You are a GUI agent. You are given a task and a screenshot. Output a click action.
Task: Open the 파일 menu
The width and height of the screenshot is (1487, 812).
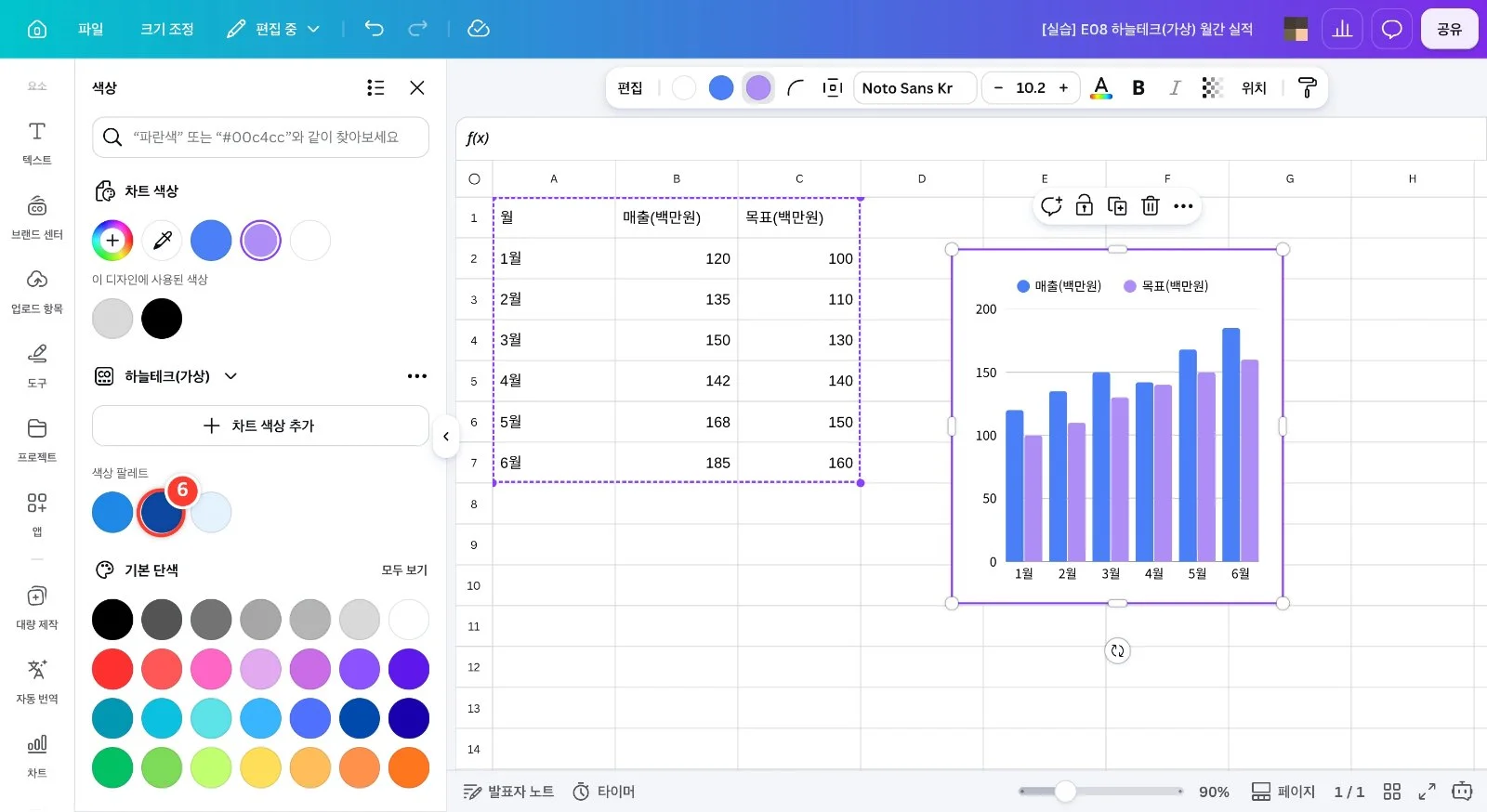[90, 29]
